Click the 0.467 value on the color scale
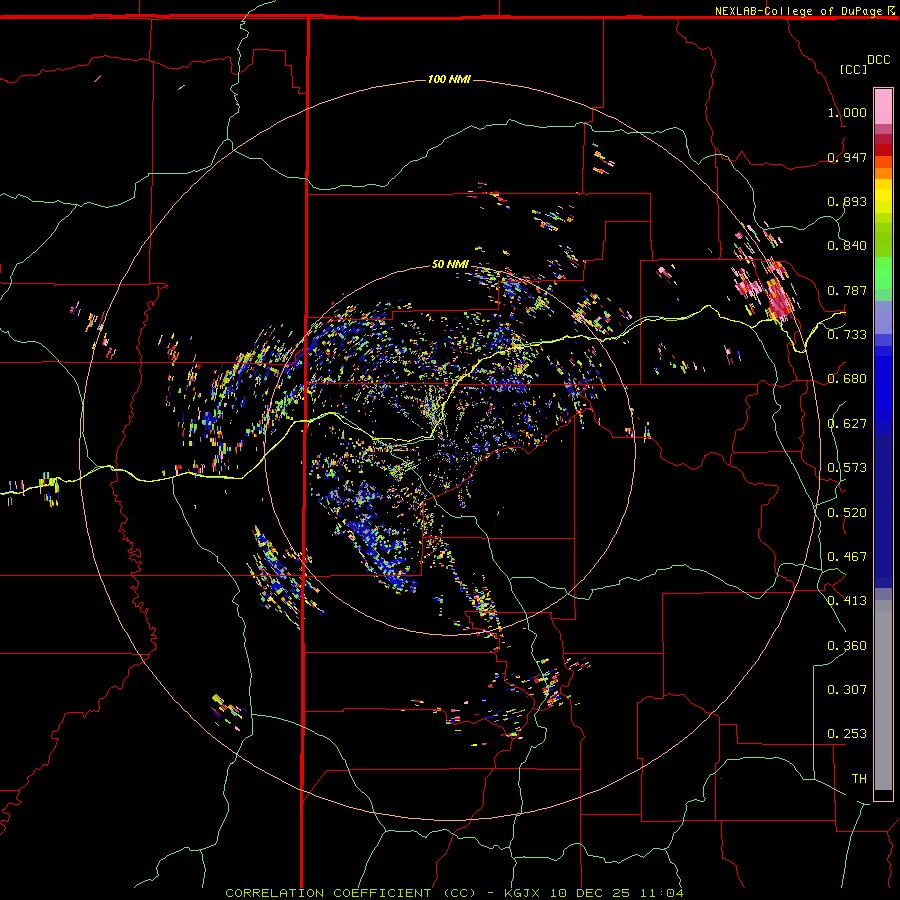Screen dimensions: 900x900 coord(847,557)
